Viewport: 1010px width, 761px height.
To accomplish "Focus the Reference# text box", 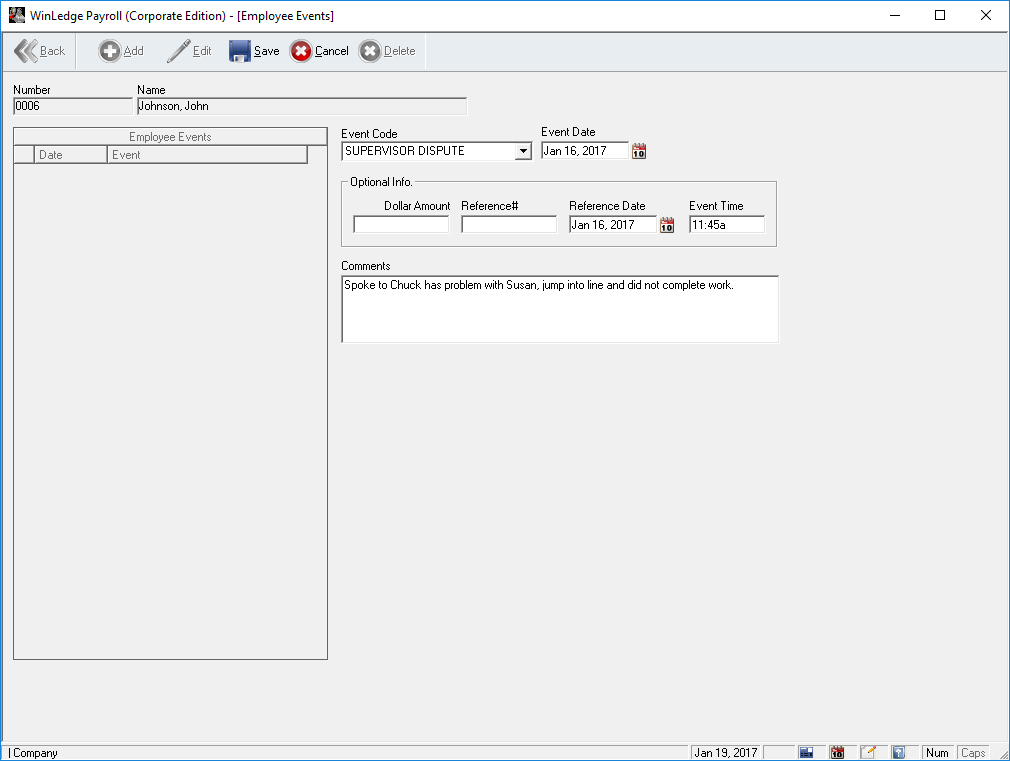I will click(508, 225).
